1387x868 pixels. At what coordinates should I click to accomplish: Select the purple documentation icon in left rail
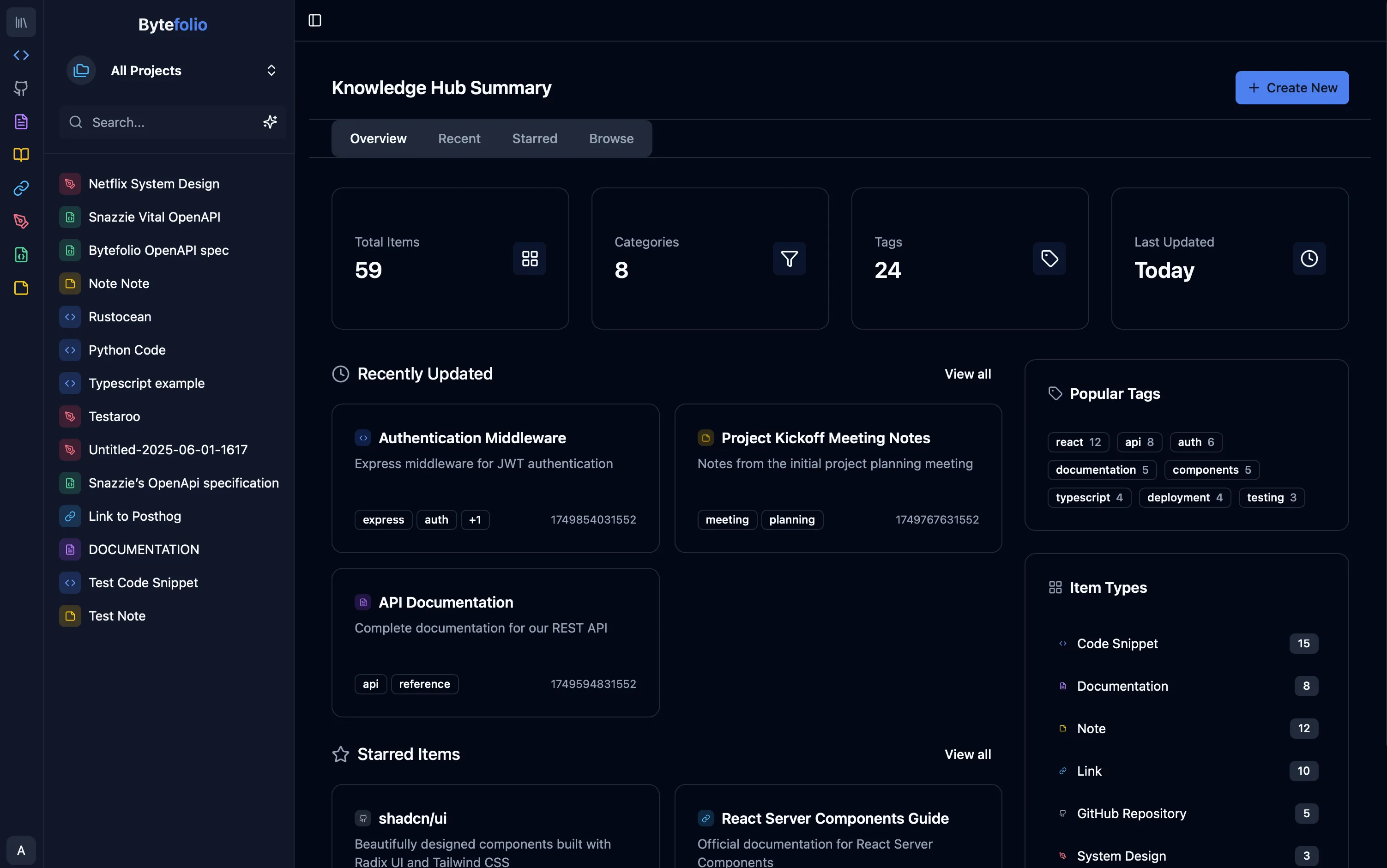tap(21, 122)
